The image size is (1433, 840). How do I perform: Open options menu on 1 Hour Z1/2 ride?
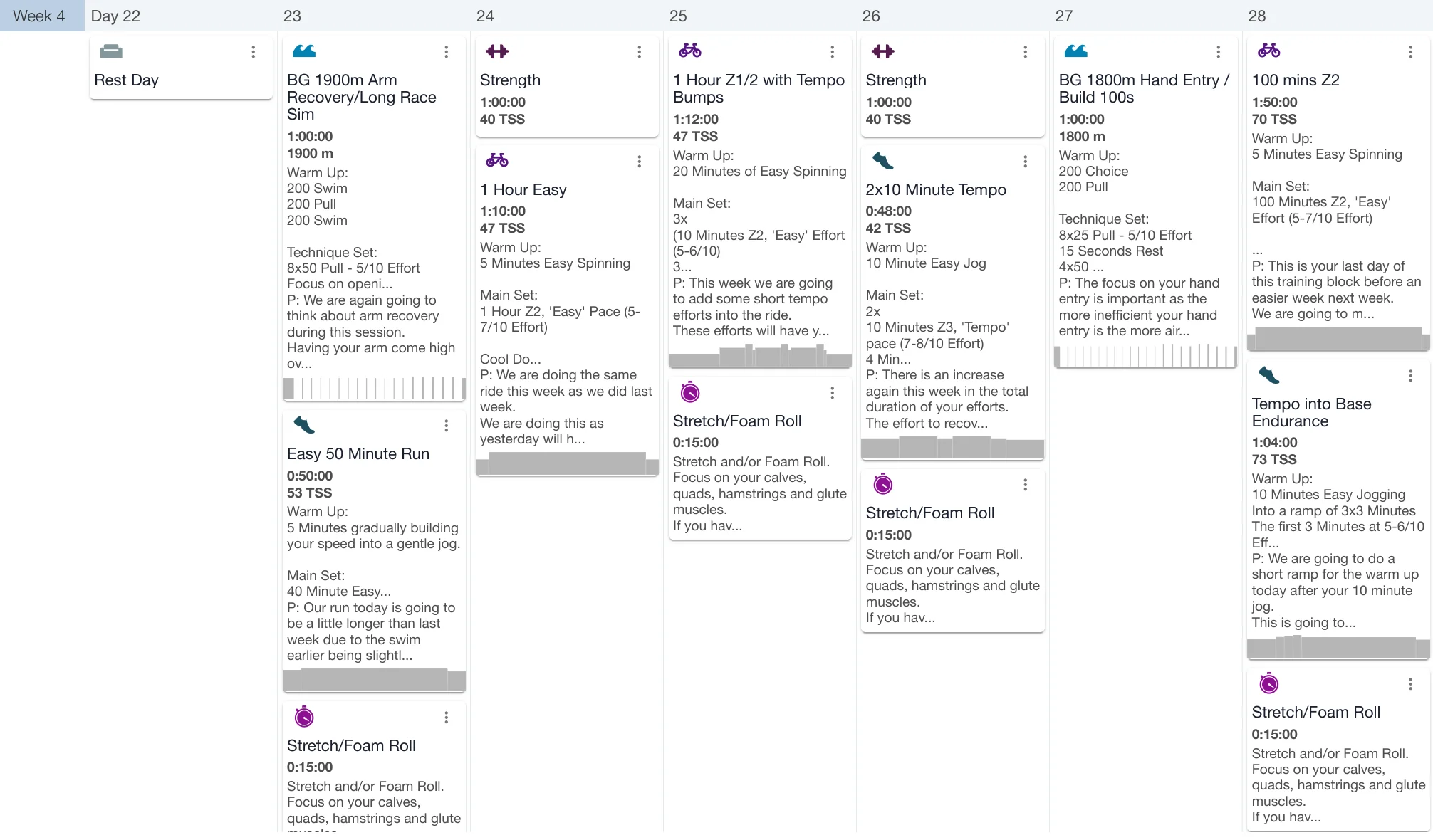pyautogui.click(x=832, y=52)
